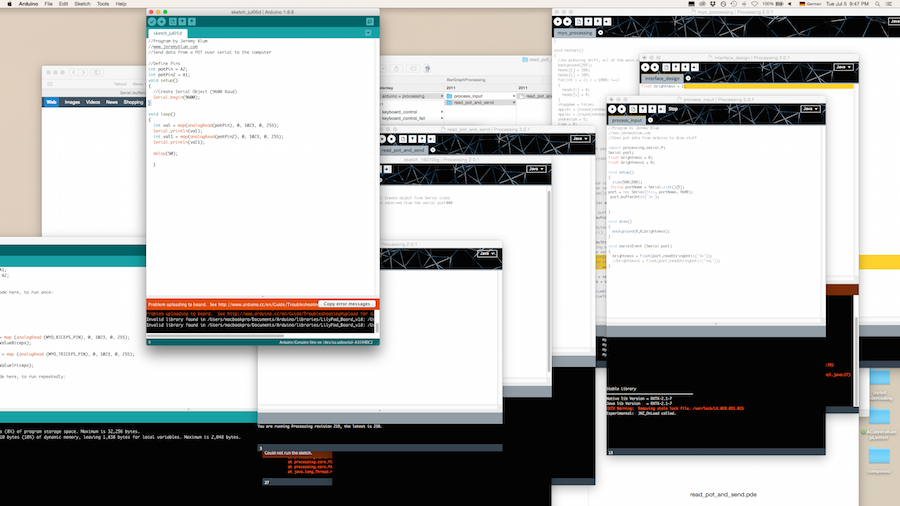
Task: Click Open icon in process_input window
Action: pos(643,109)
